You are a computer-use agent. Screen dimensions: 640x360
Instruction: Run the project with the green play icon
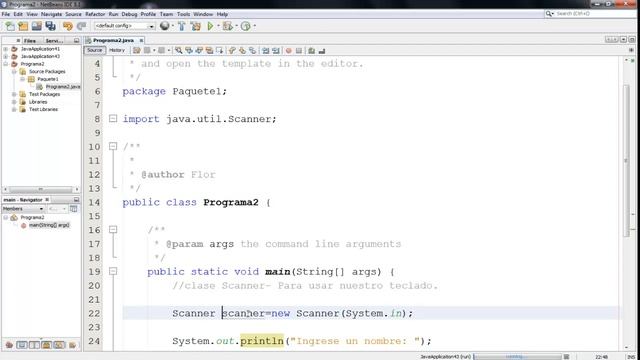(210, 26)
